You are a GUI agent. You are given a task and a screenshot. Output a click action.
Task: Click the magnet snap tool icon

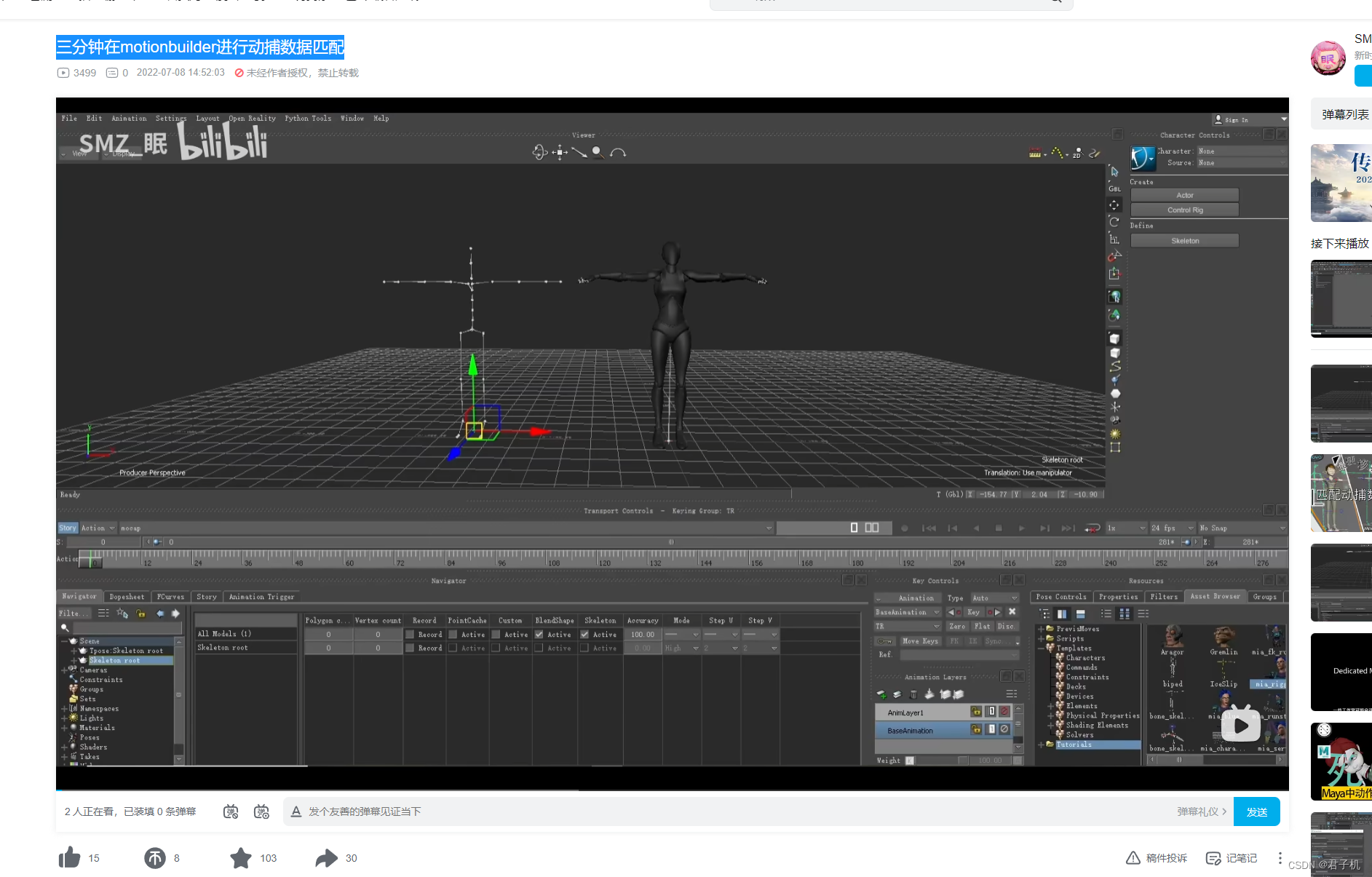(x=1114, y=256)
